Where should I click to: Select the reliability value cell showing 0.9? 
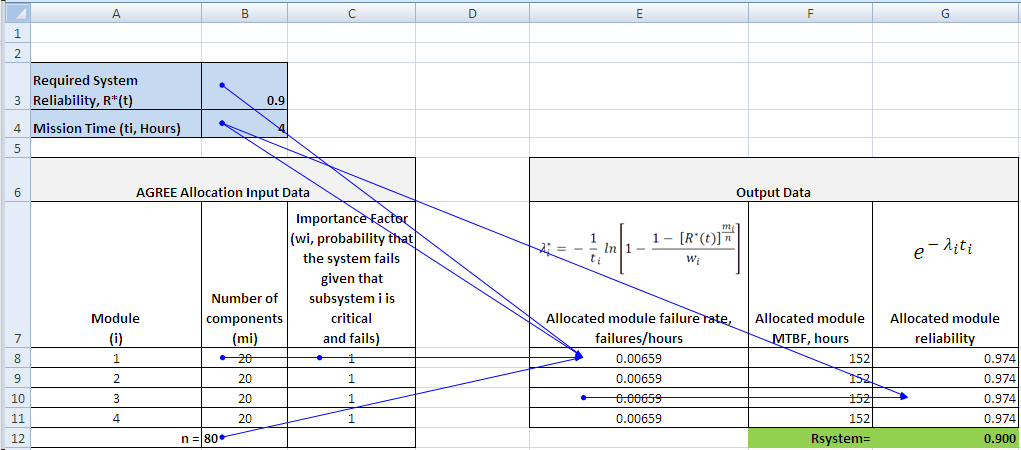244,87
